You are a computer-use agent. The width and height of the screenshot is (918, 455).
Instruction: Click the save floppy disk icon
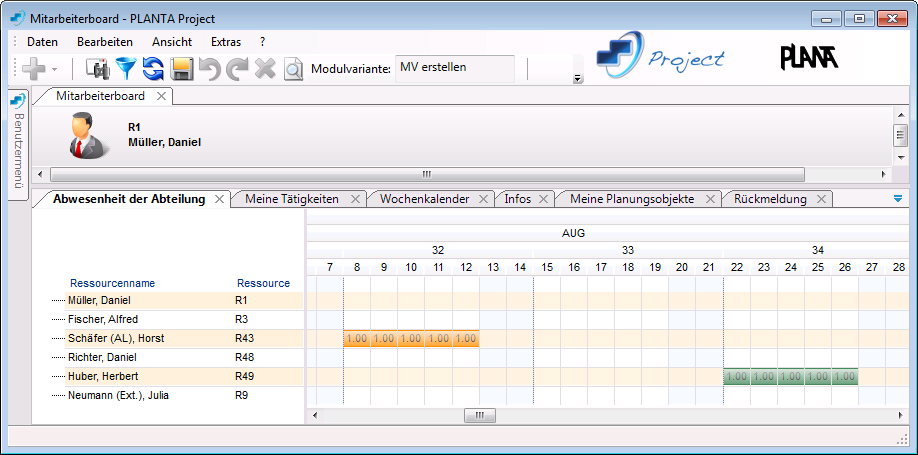pyautogui.click(x=181, y=69)
